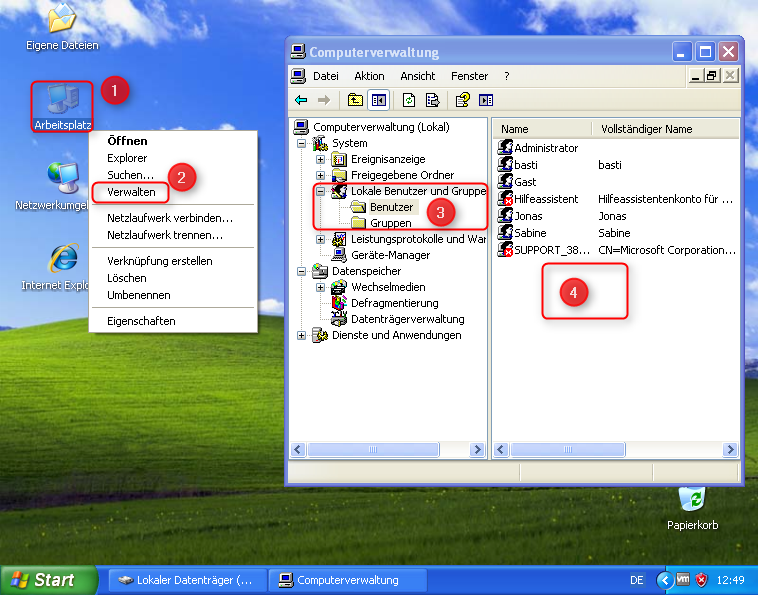Click the DE language indicator
The height and width of the screenshot is (595, 758).
637,580
